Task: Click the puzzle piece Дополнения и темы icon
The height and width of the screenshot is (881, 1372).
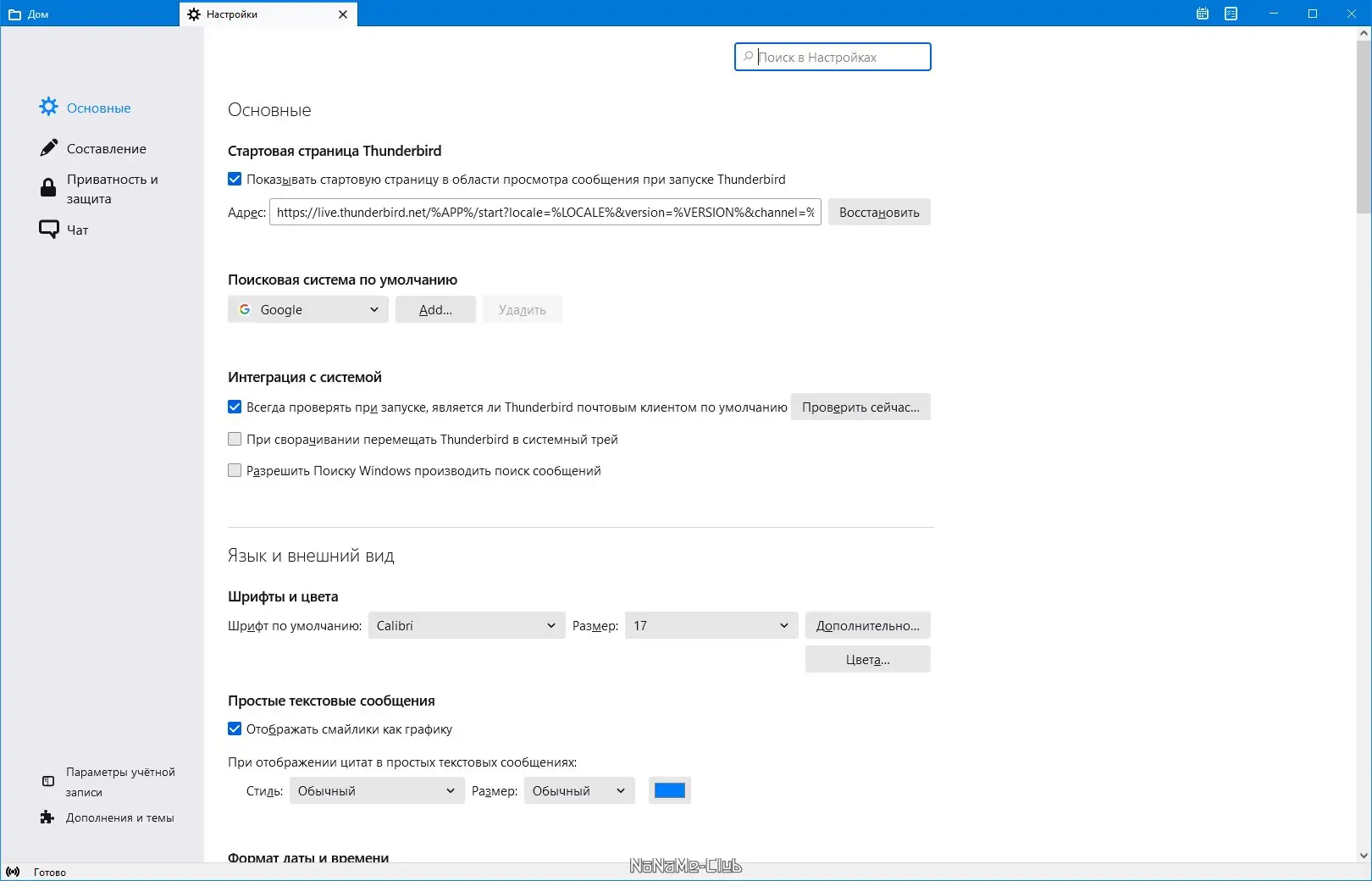Action: point(47,817)
